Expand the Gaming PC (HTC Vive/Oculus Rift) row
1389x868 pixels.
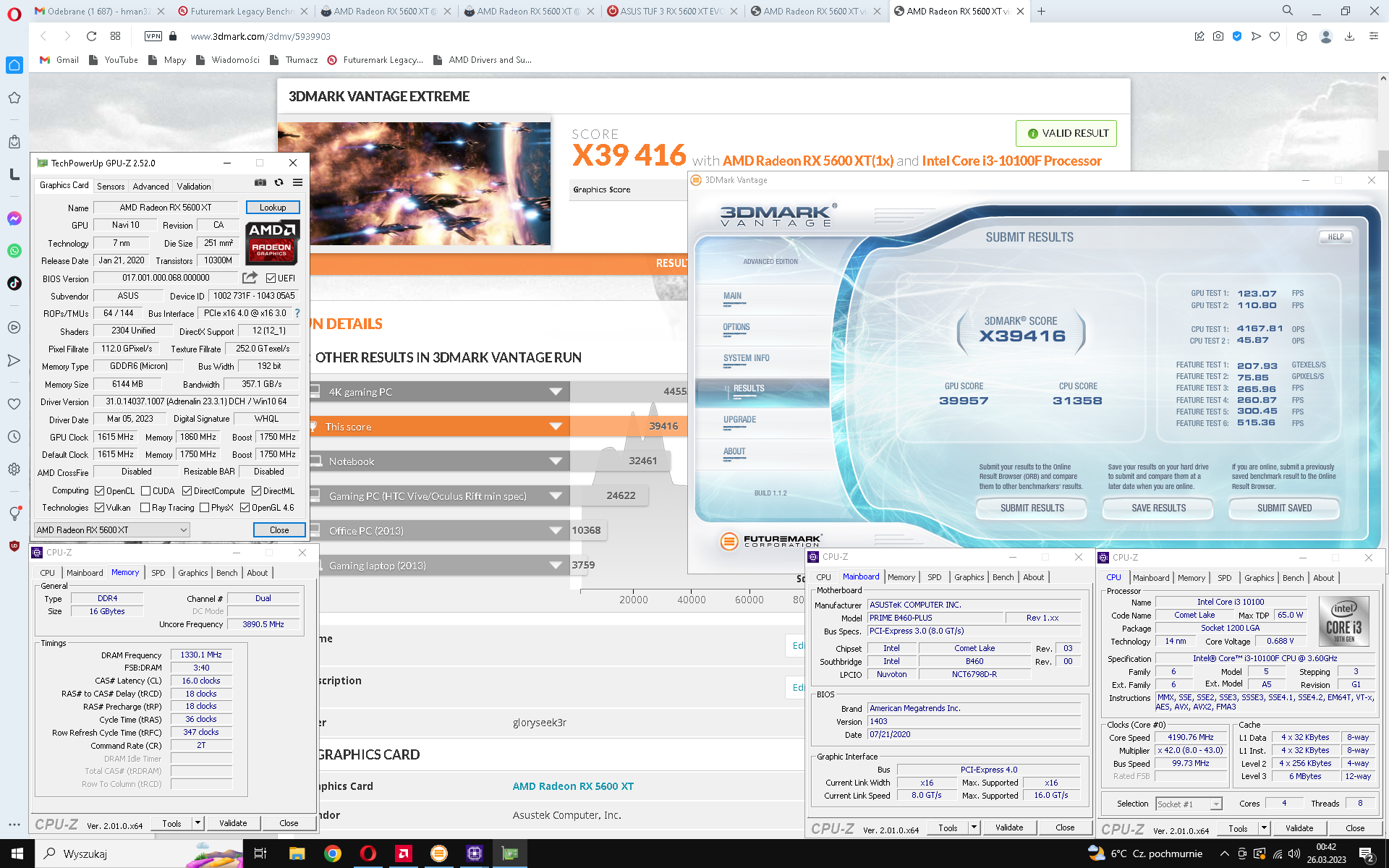pos(556,496)
